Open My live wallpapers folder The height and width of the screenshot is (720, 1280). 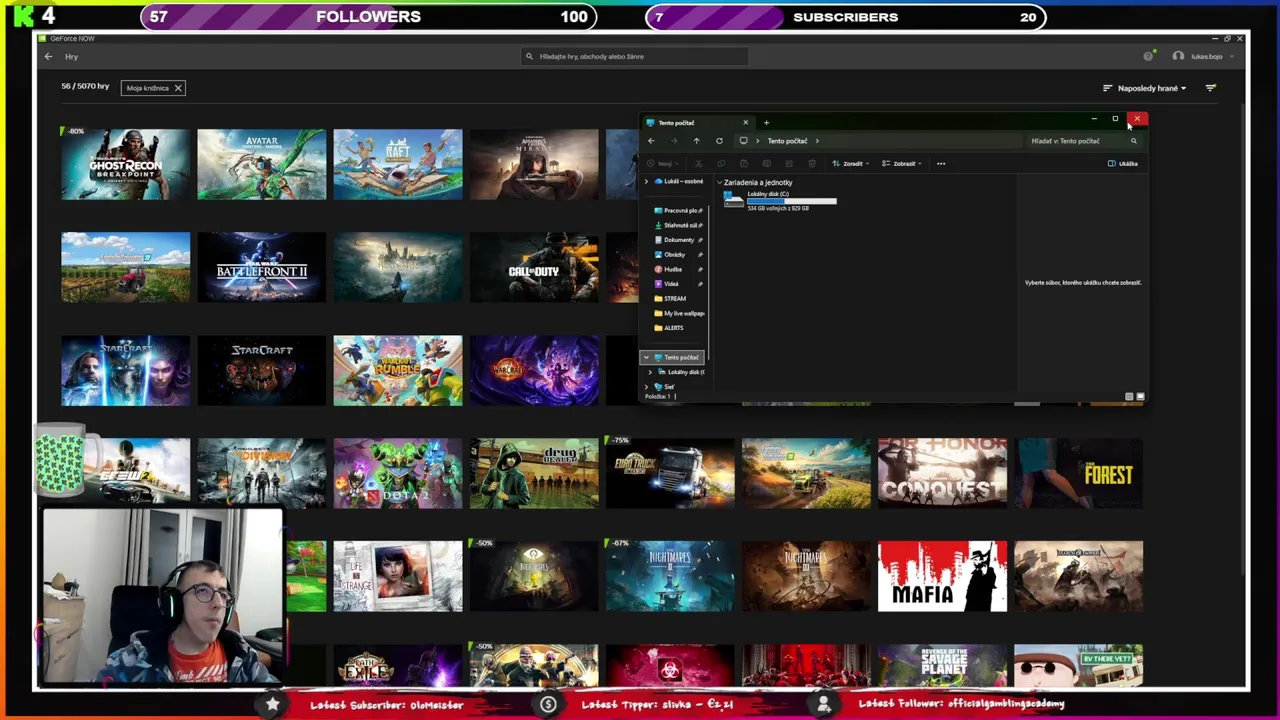point(679,313)
